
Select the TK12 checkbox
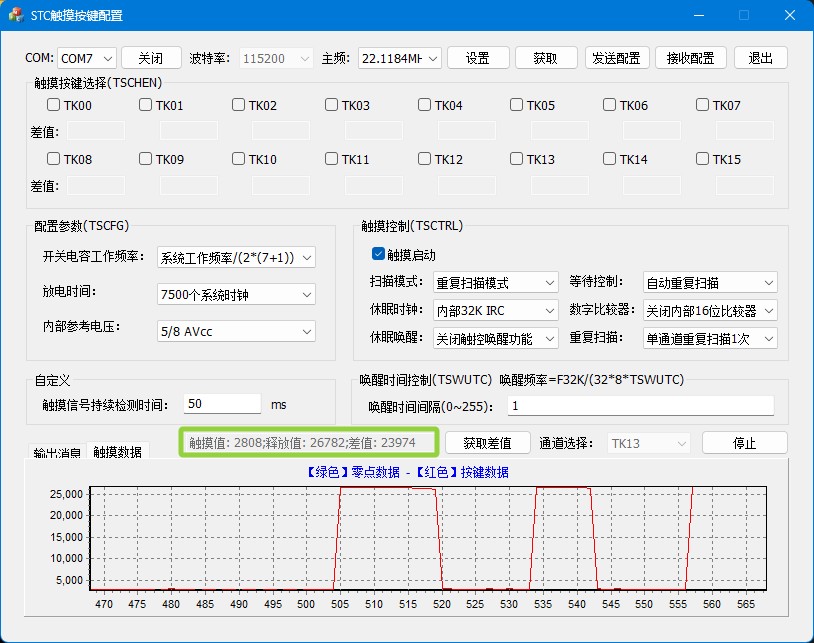[x=424, y=159]
